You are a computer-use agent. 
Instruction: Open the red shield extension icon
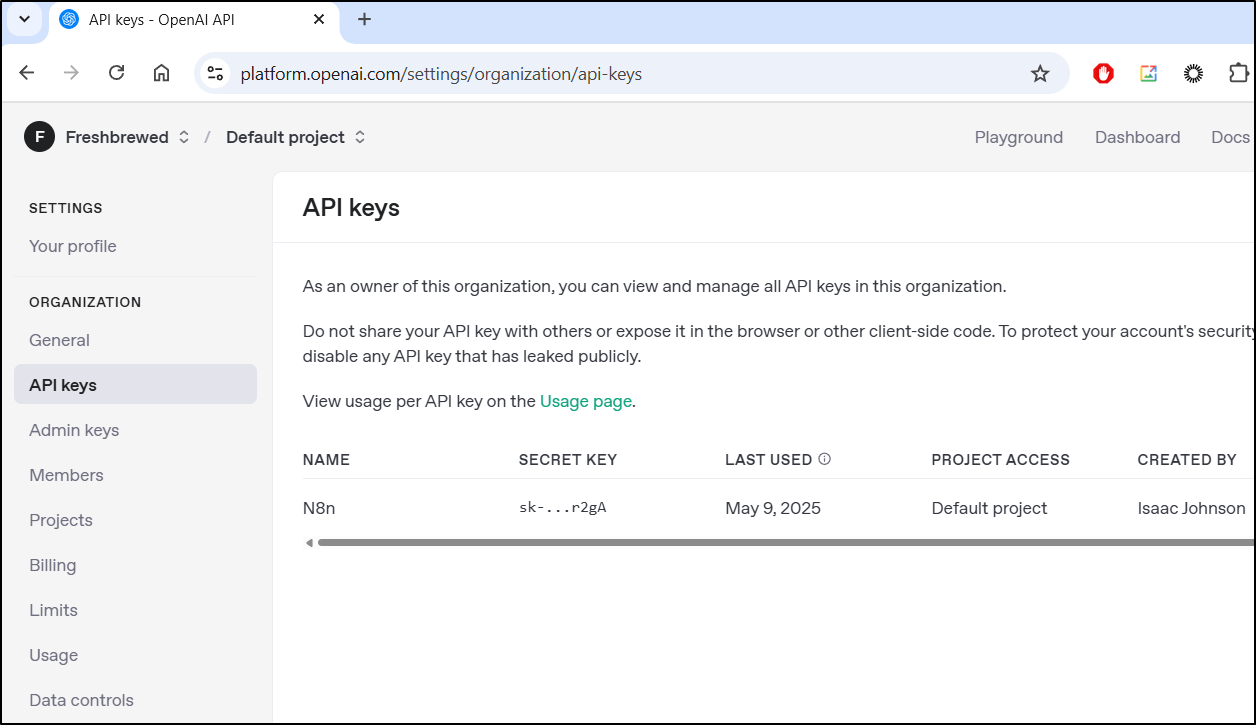point(1103,73)
